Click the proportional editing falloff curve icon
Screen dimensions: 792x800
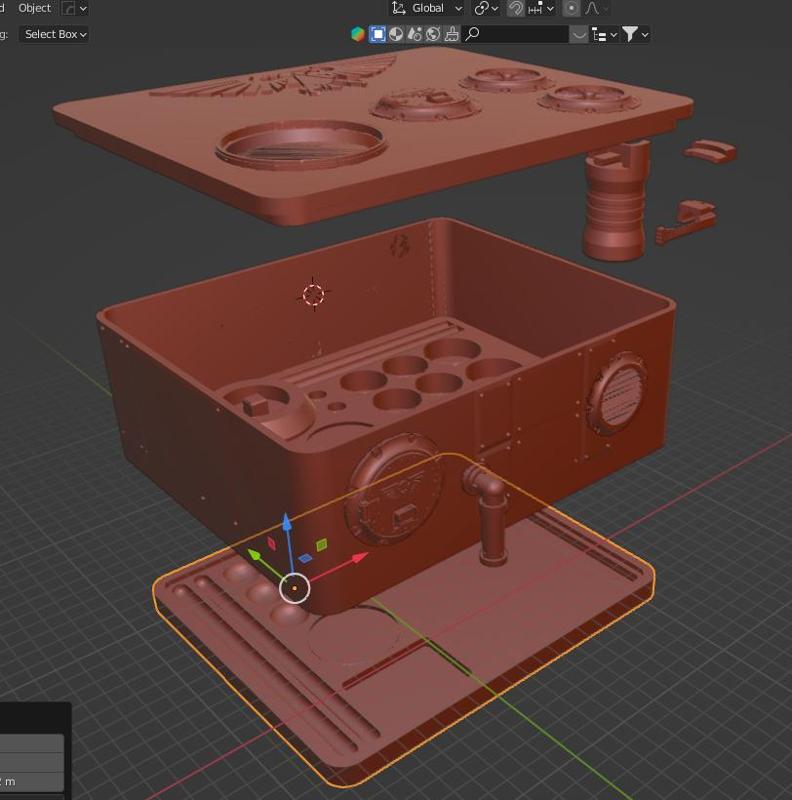point(592,8)
